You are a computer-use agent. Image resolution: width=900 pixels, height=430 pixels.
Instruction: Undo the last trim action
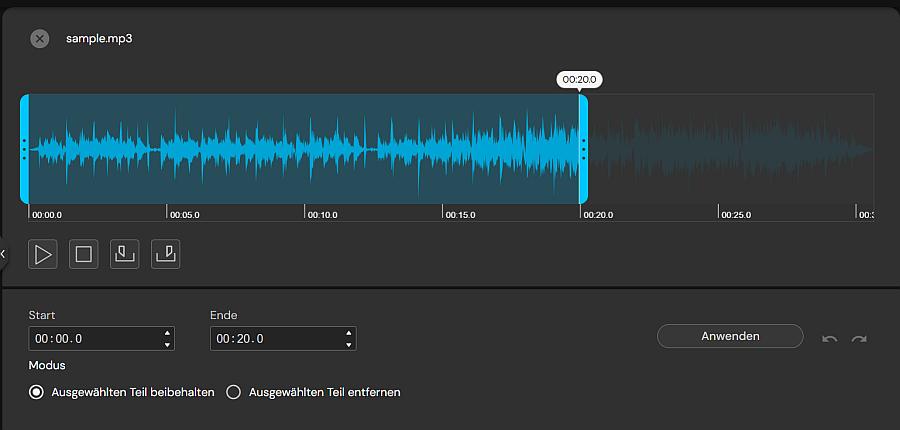(829, 339)
